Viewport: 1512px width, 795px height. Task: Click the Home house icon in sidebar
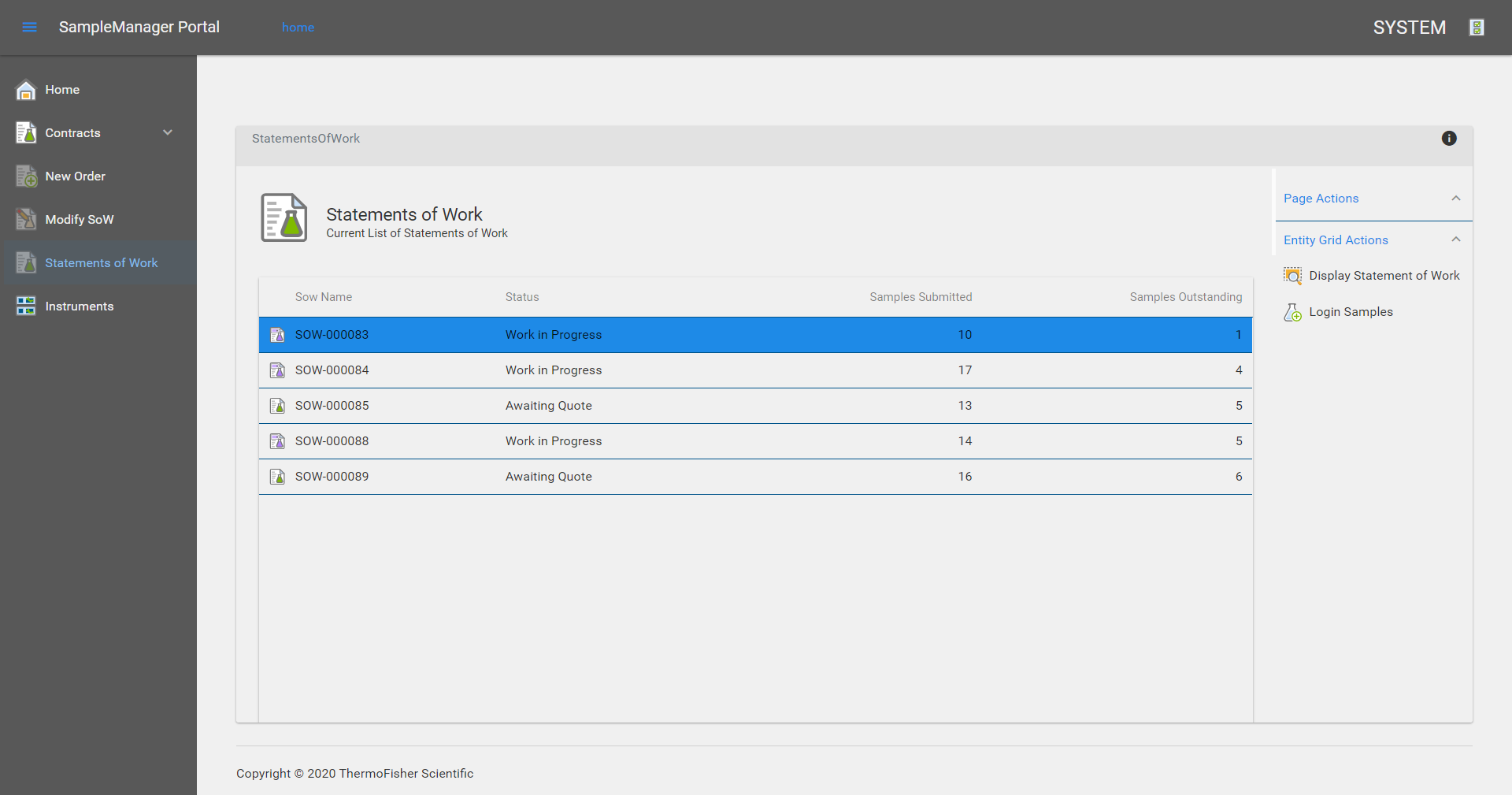(26, 91)
